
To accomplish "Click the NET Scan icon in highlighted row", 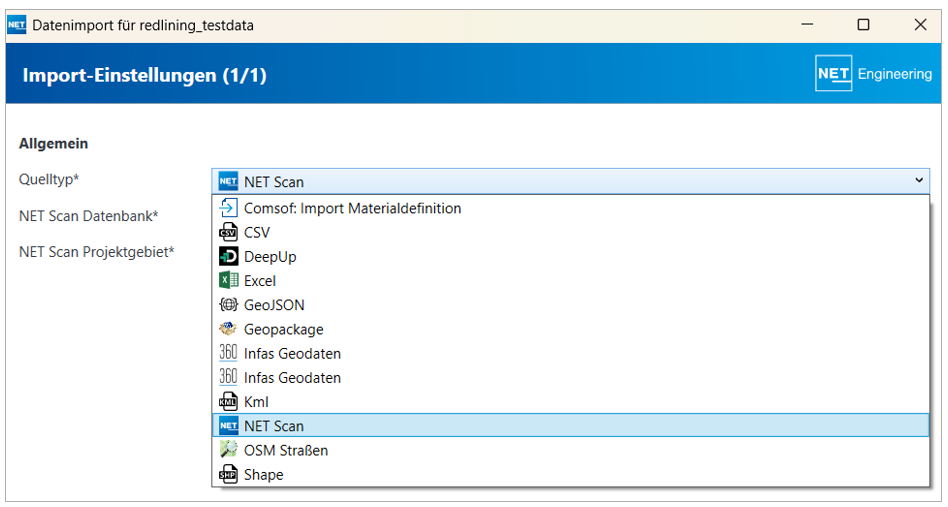I will tap(228, 425).
